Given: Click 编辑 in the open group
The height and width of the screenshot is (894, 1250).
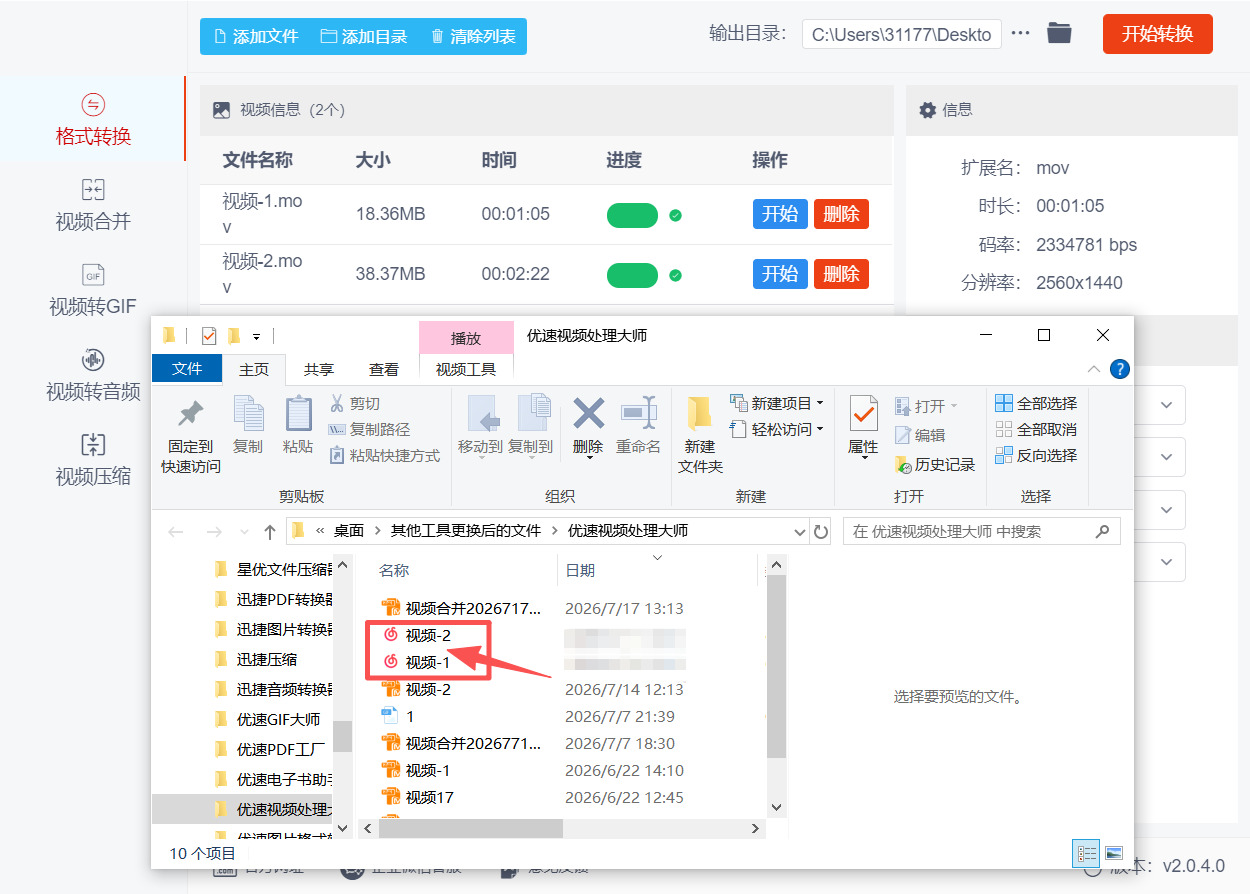Looking at the screenshot, I should click(920, 435).
